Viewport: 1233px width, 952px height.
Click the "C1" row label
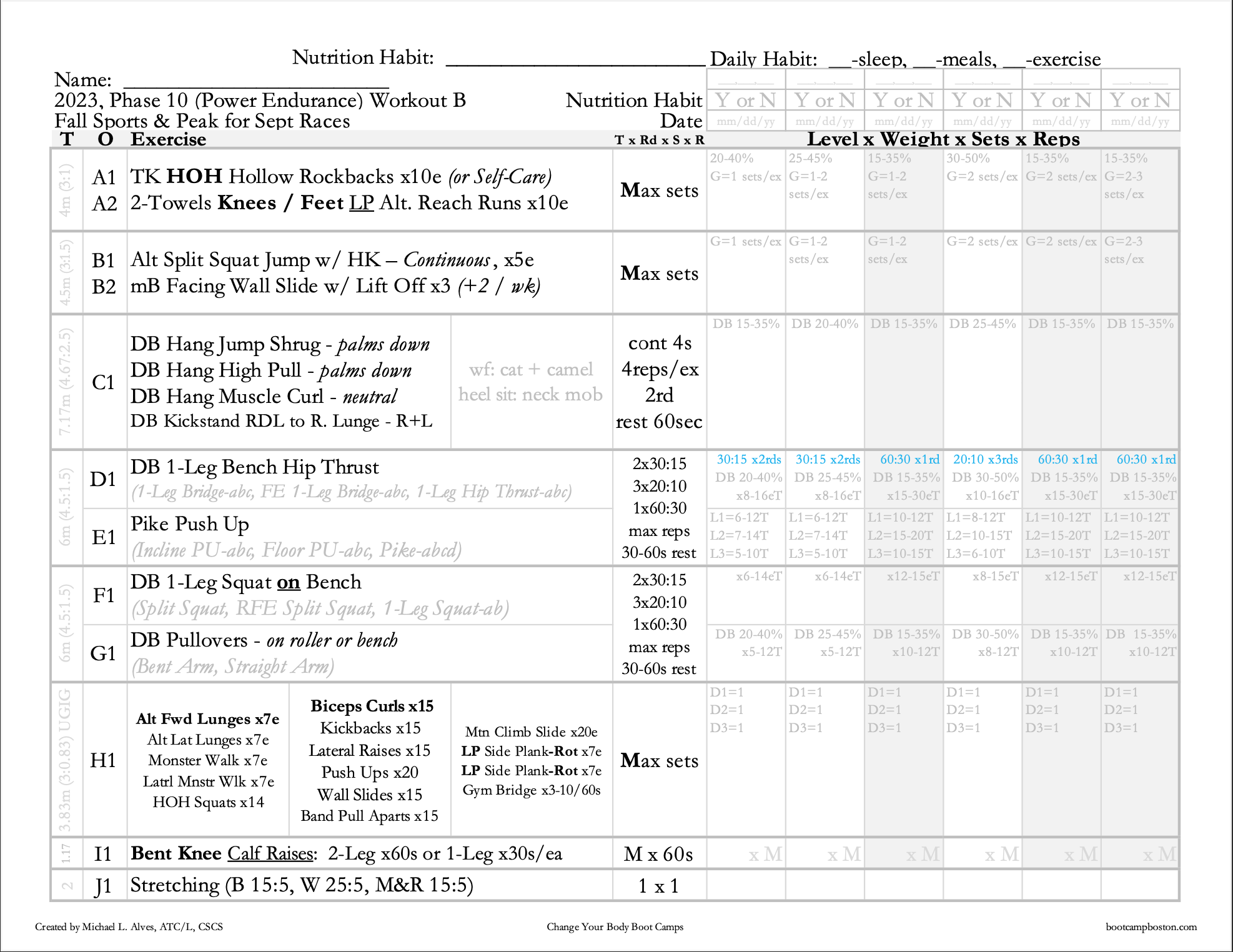[x=103, y=382]
